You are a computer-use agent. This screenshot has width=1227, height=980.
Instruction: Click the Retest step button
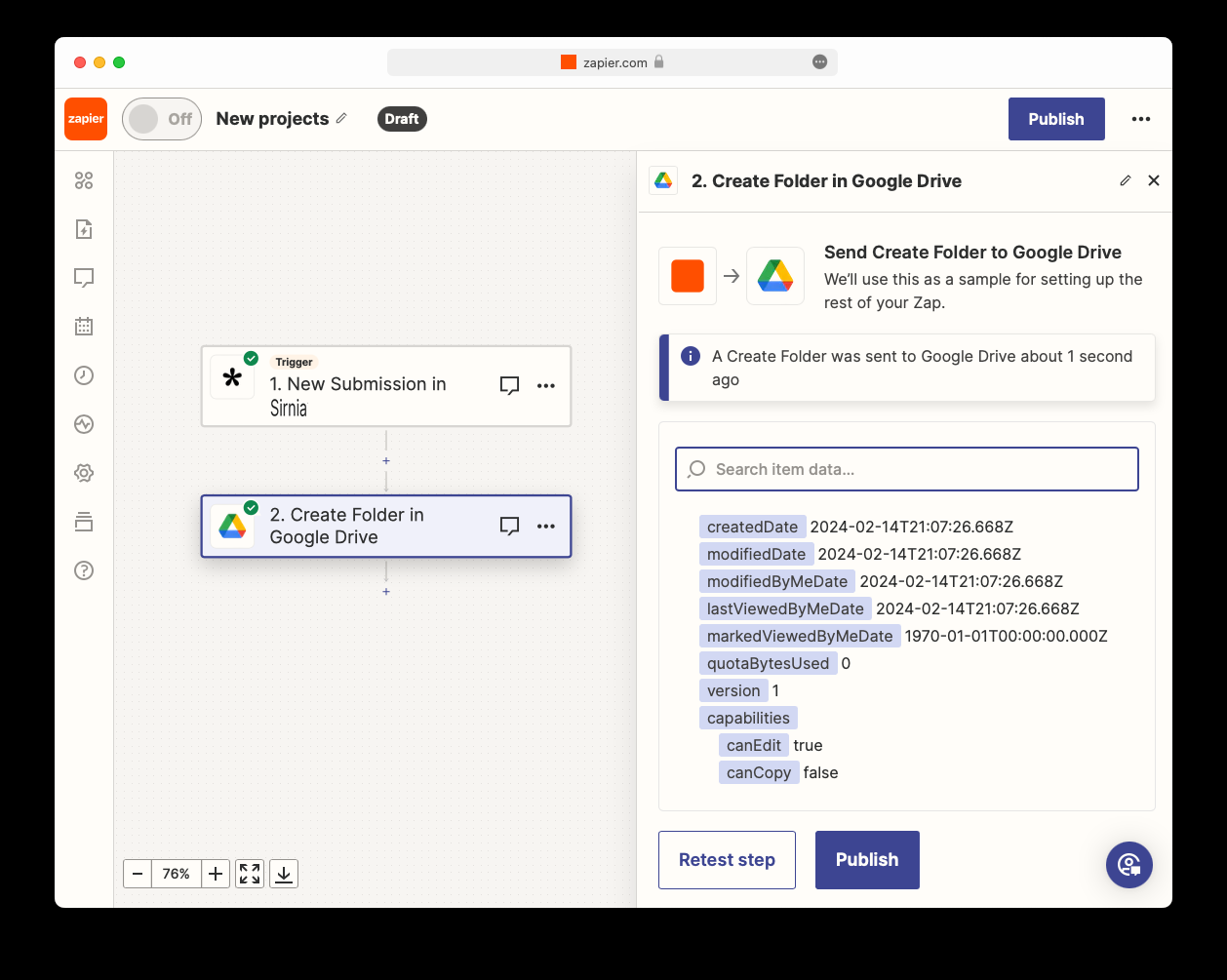[x=727, y=860]
